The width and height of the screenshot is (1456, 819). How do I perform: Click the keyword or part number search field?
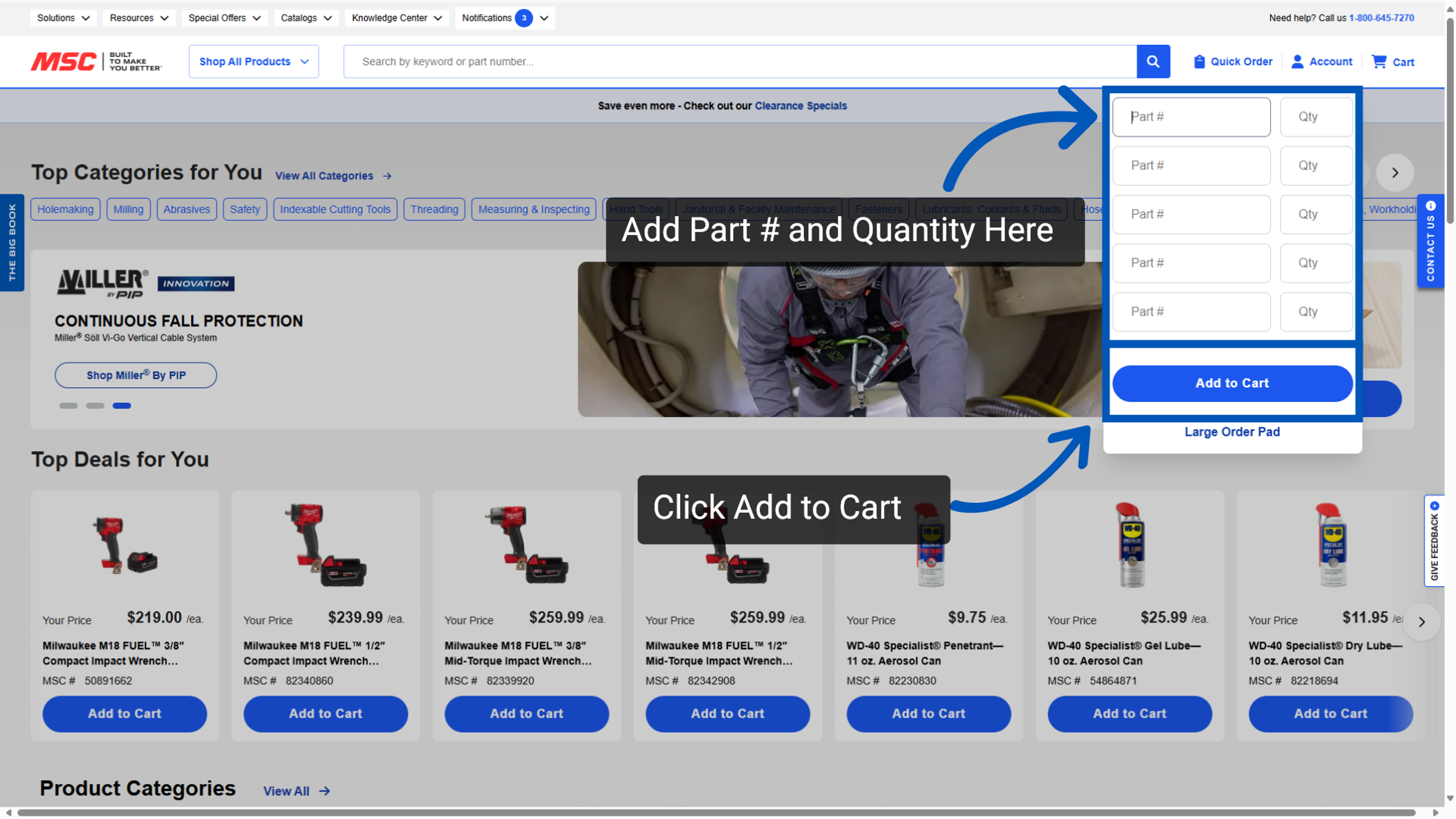pos(740,61)
